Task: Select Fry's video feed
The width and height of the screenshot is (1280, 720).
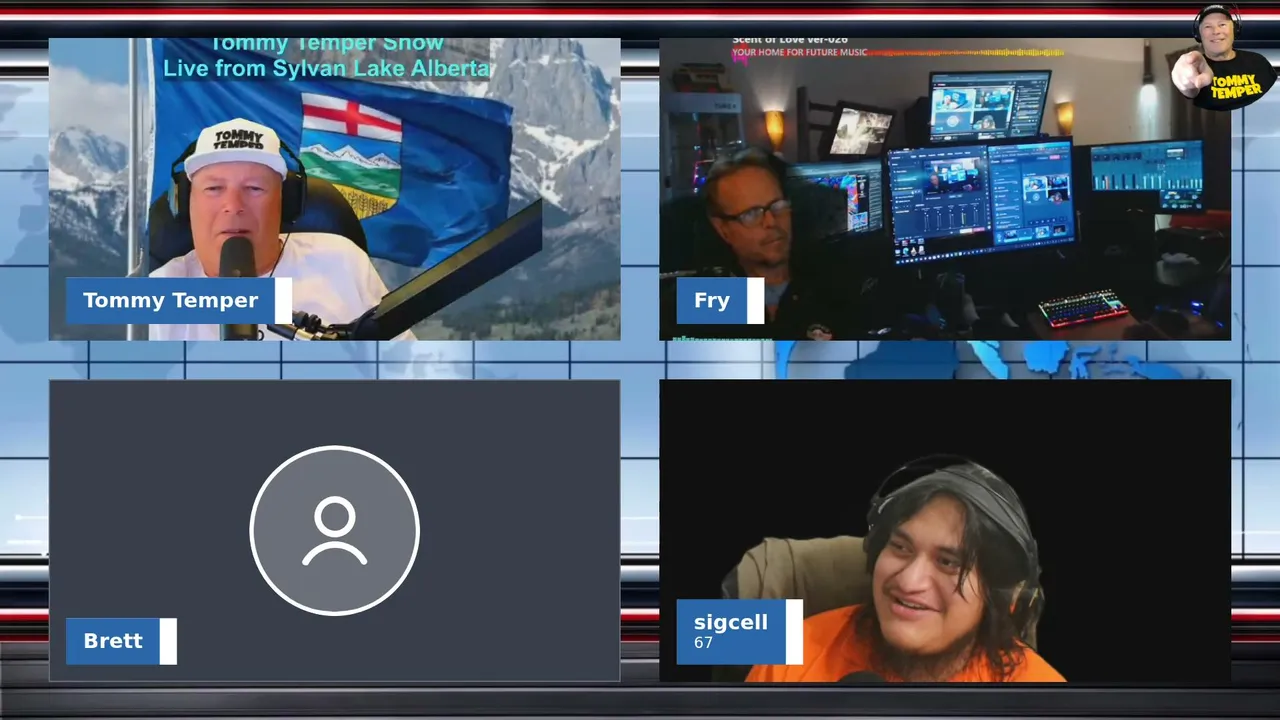Action: pos(945,189)
